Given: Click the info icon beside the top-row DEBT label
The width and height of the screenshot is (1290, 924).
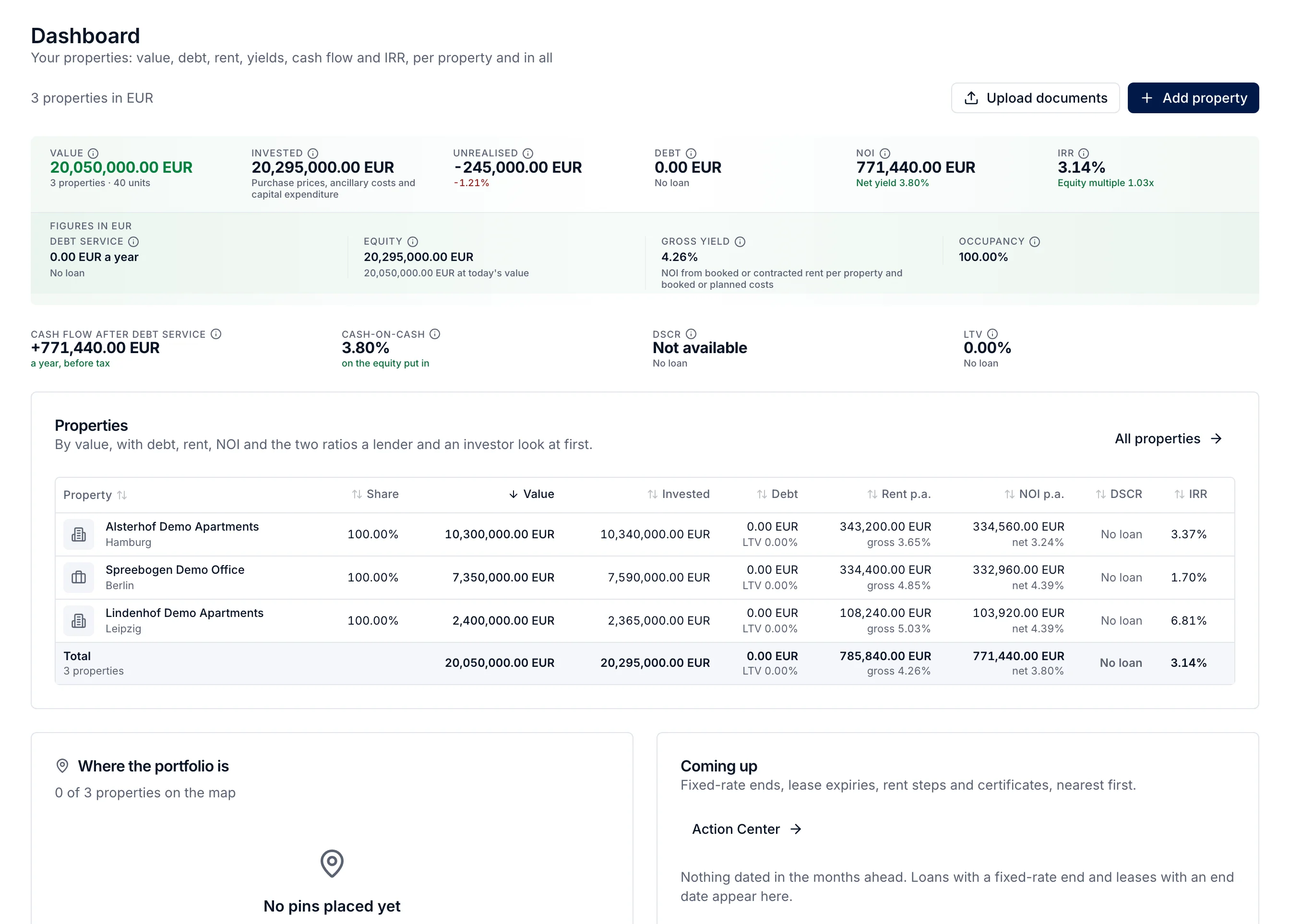Looking at the screenshot, I should (x=691, y=154).
